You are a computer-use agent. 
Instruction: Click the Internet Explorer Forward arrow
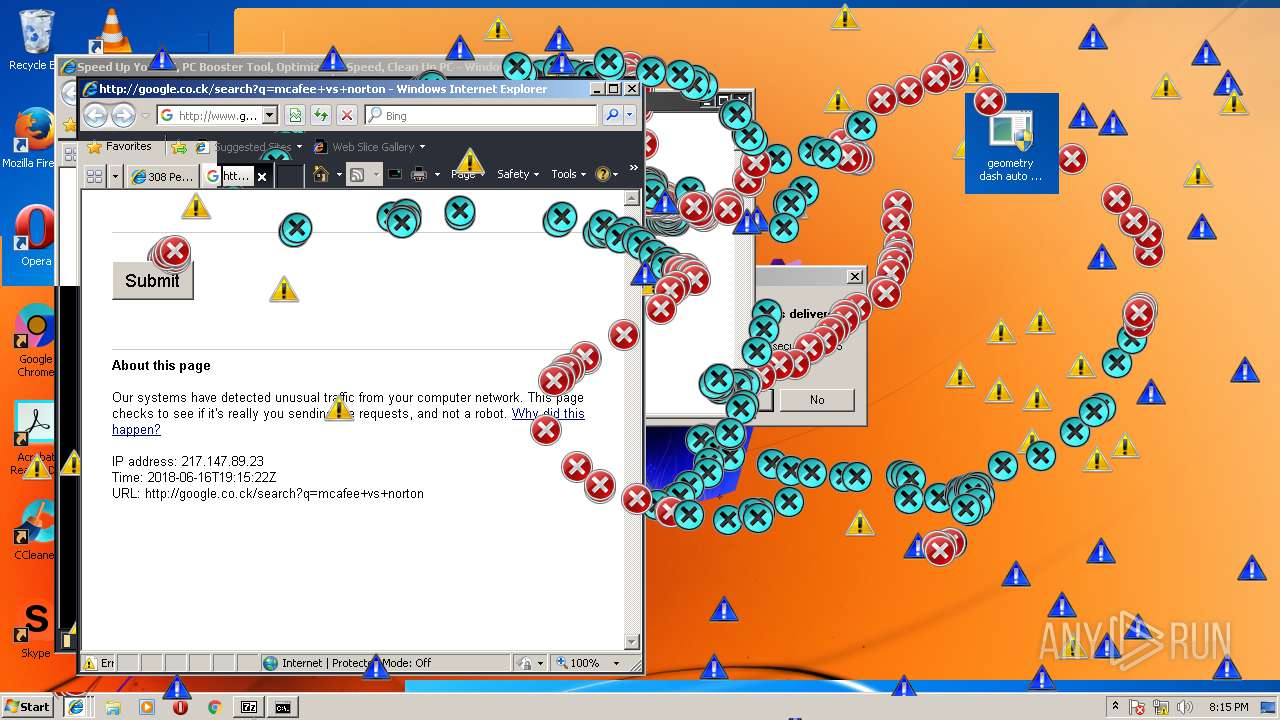pyautogui.click(x=123, y=115)
